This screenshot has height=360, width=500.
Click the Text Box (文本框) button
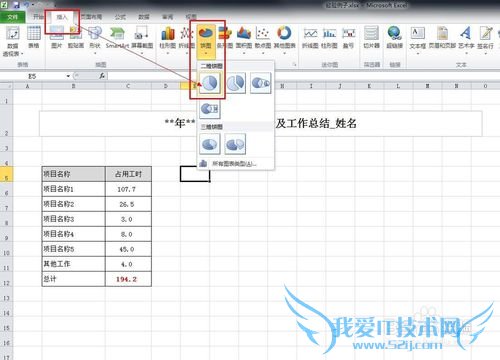[418, 39]
